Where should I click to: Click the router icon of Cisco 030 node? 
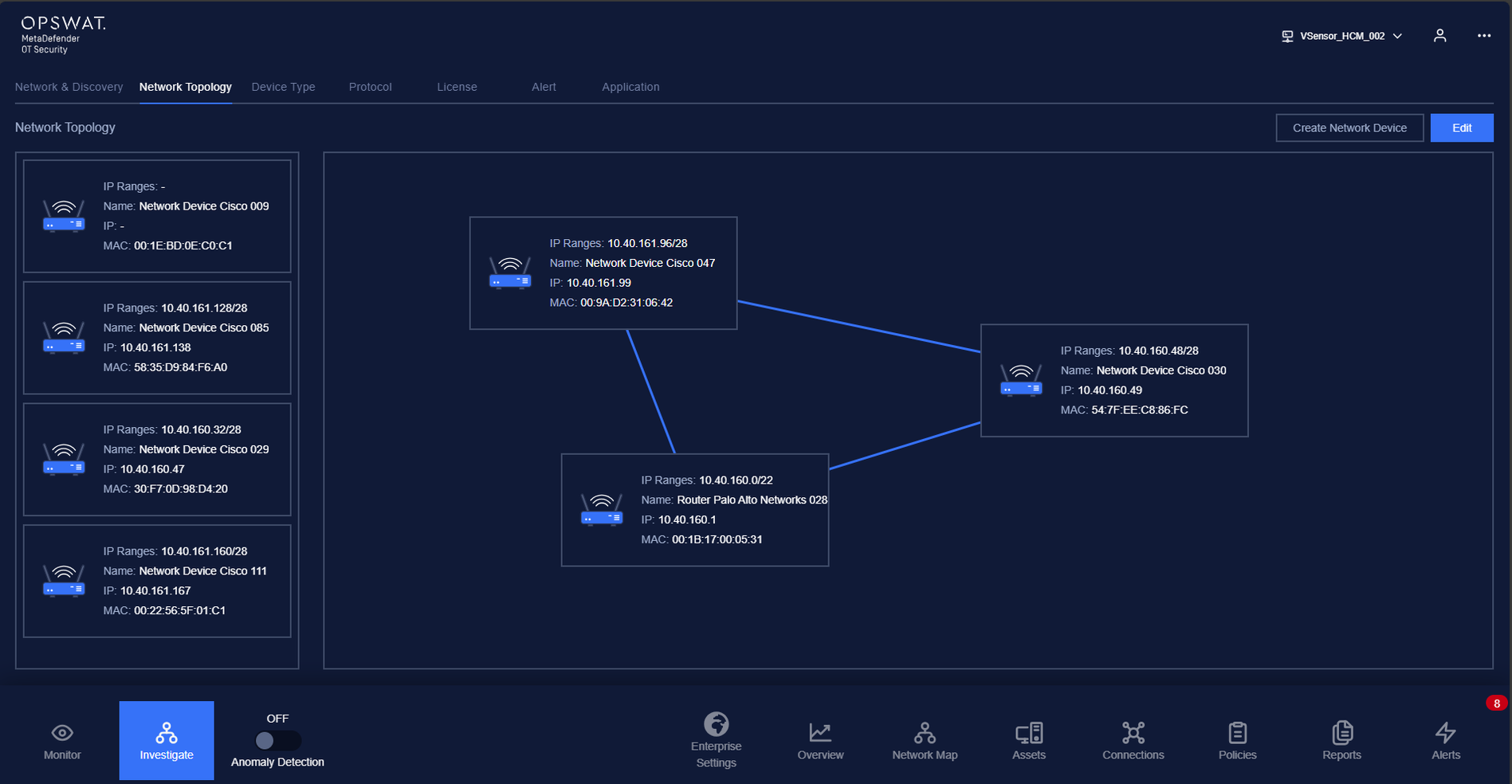coord(1021,380)
